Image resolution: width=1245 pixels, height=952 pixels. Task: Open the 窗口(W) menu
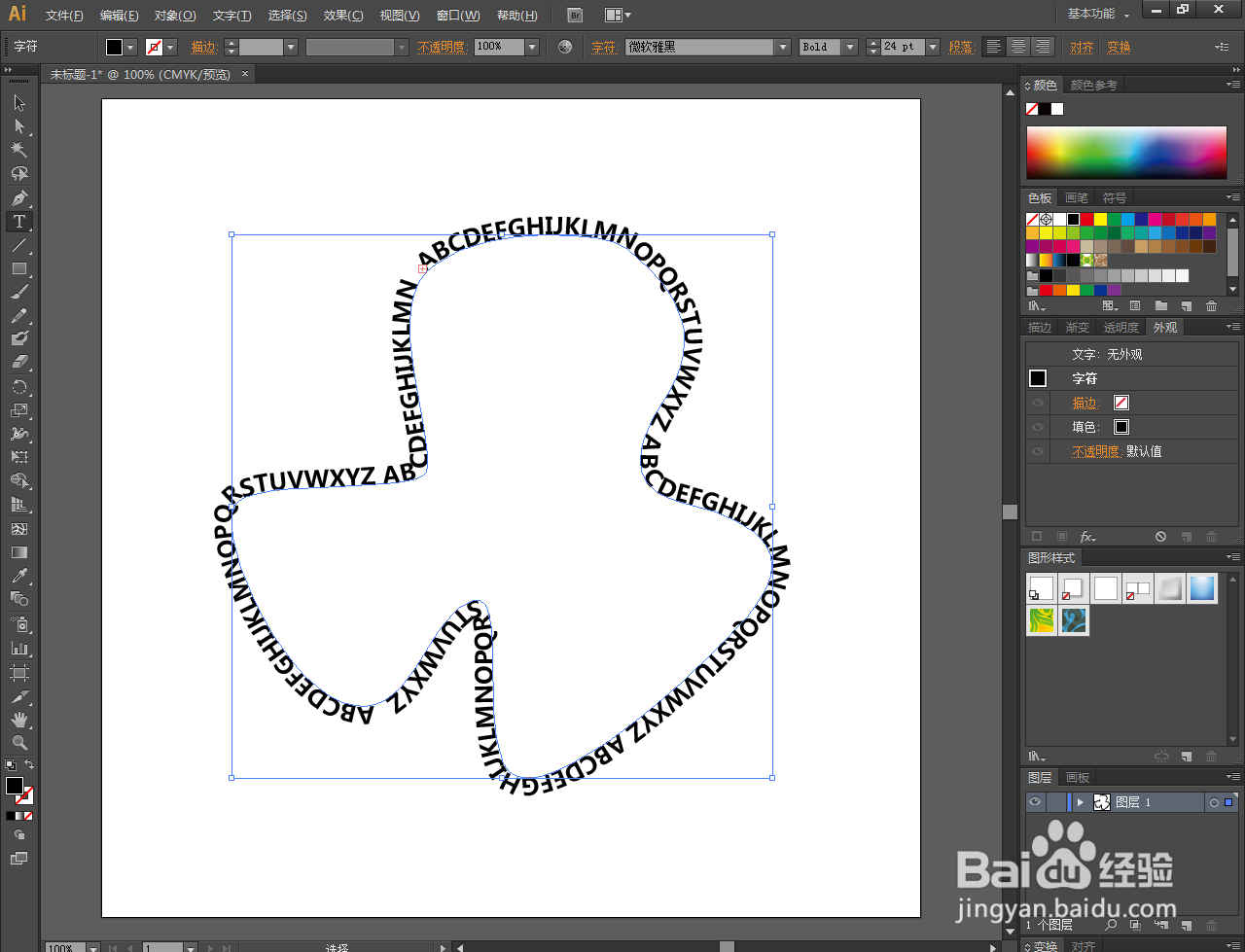tap(458, 16)
